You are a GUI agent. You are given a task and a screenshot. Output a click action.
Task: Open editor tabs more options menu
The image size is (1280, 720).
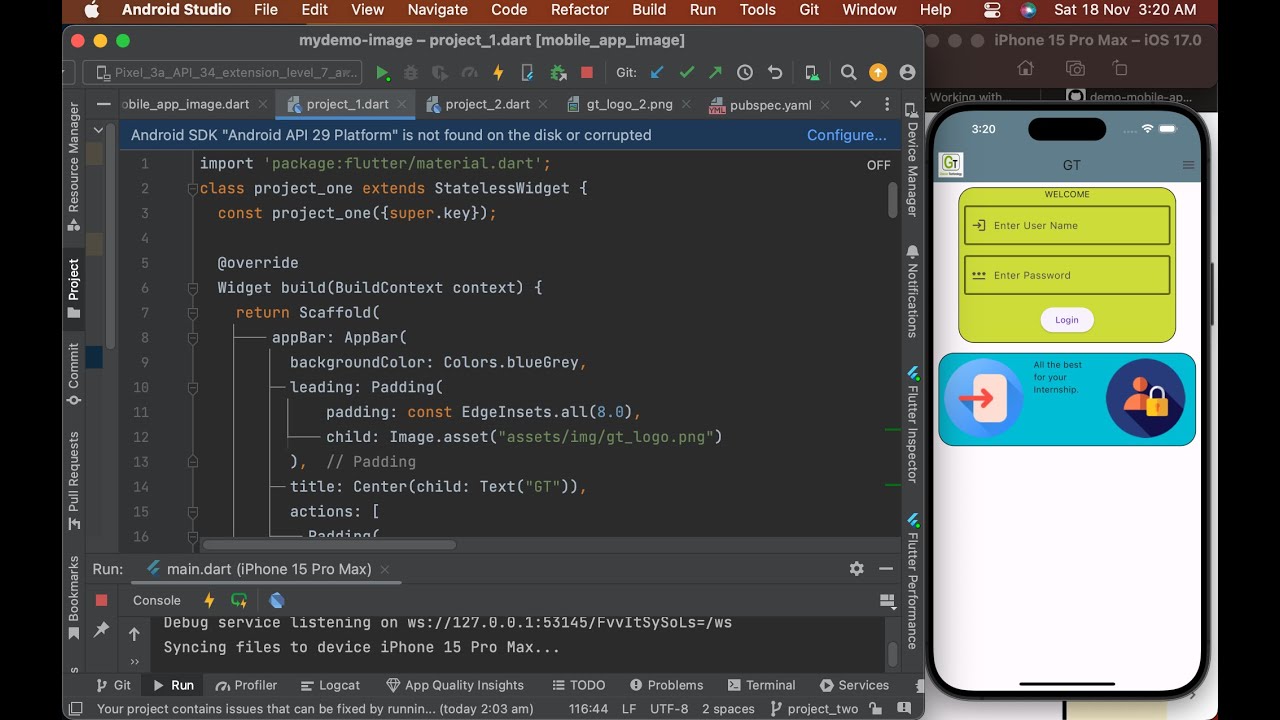(x=886, y=104)
